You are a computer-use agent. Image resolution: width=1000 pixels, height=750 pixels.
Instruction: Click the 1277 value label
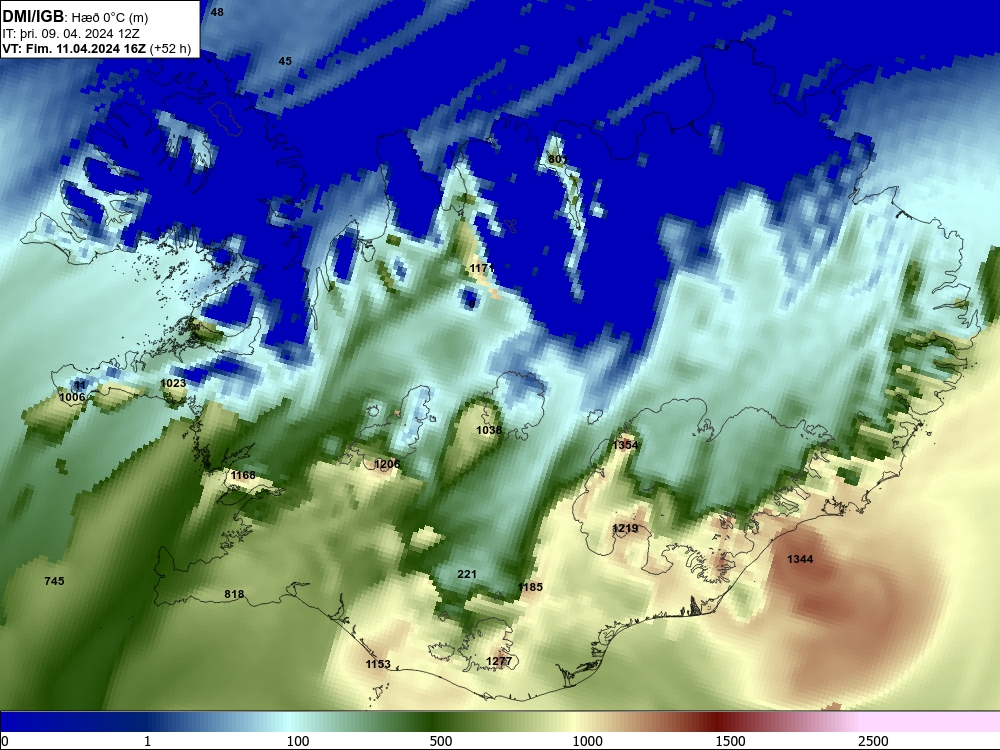(x=499, y=661)
